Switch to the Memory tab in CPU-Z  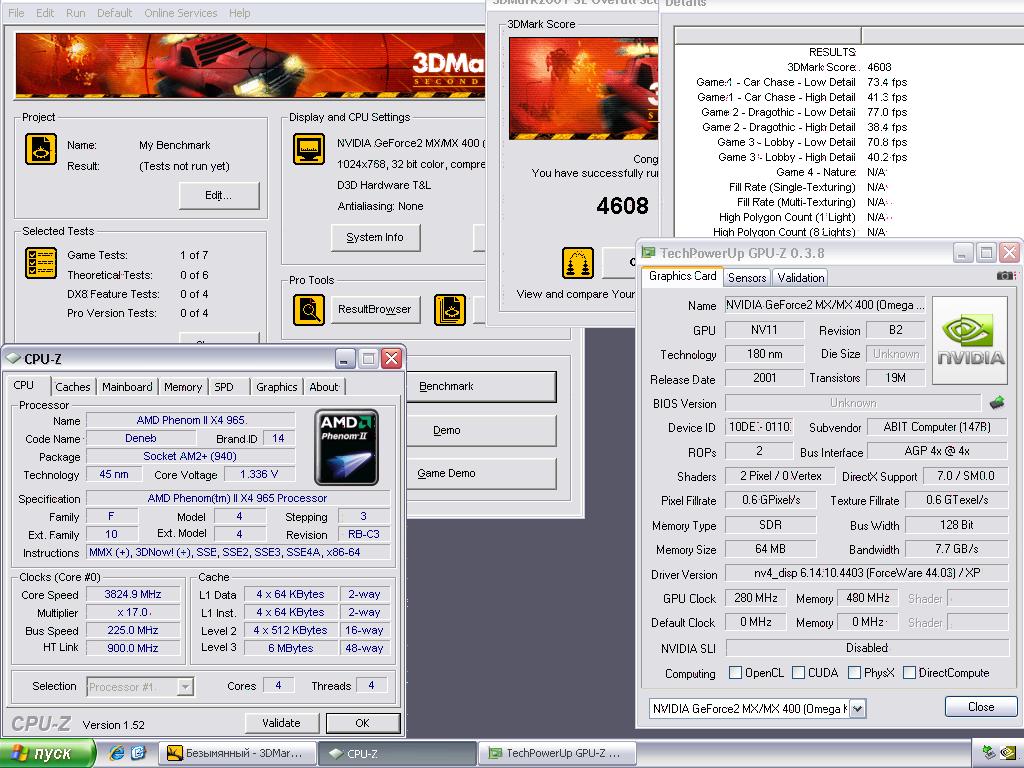click(183, 387)
